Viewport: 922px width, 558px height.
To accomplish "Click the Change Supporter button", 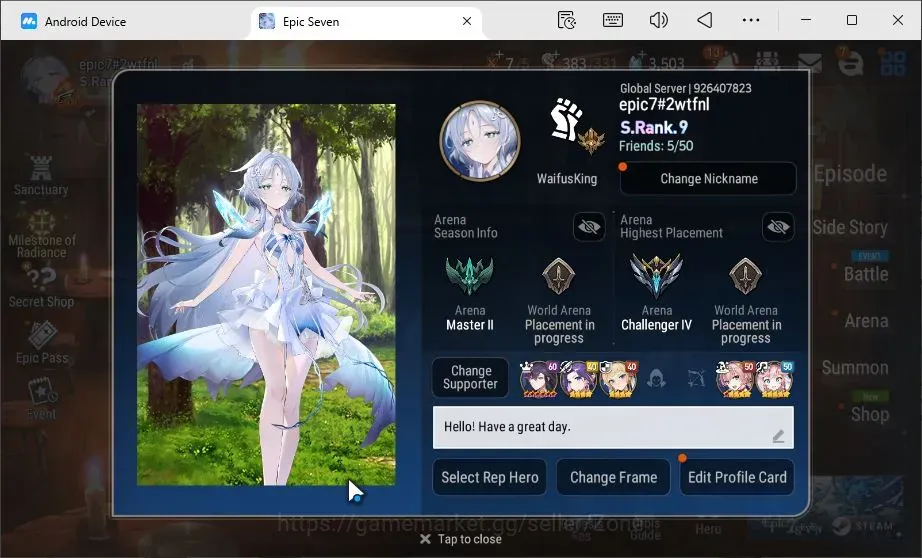I will 470,377.
